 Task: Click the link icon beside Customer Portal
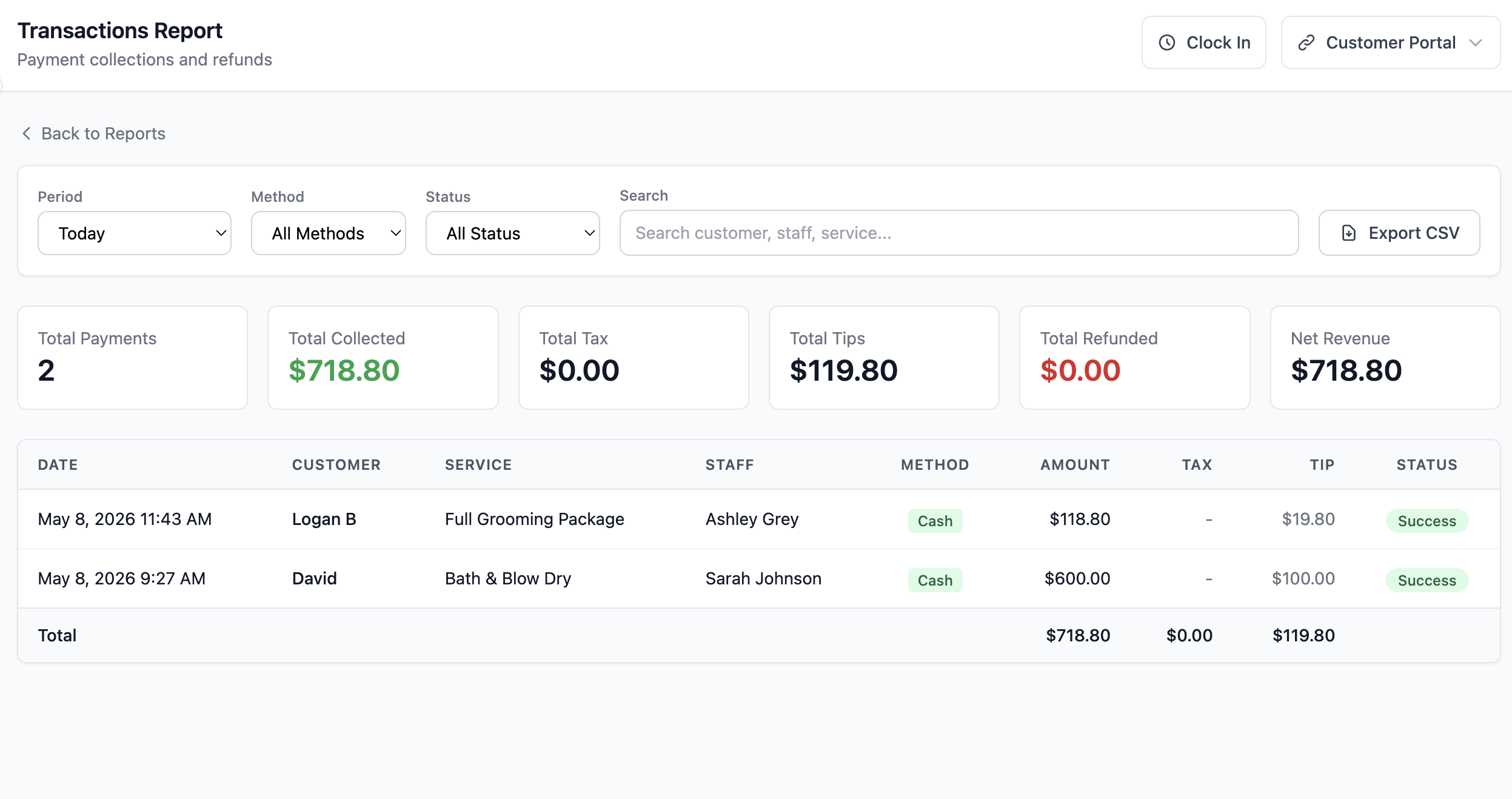1306,42
